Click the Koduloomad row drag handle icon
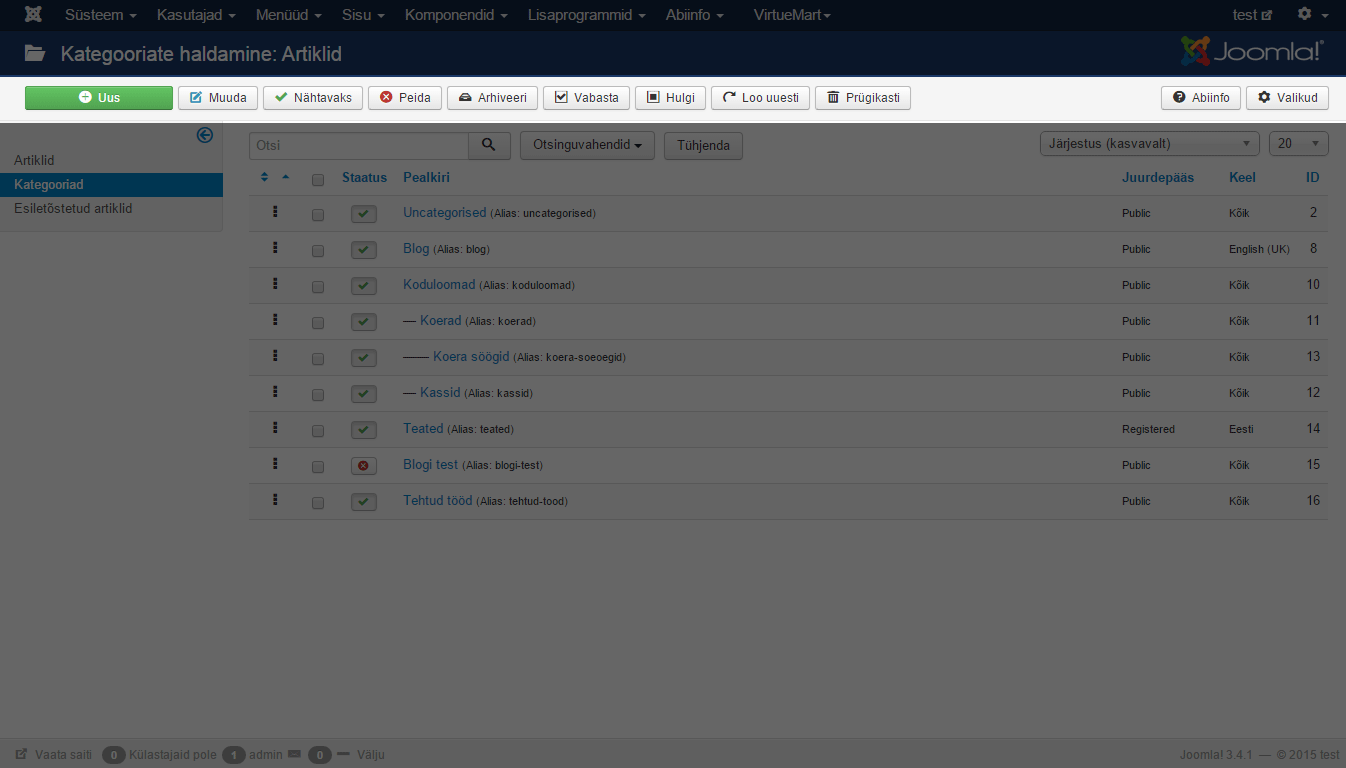Screen dimensions: 1346x768 coord(275,284)
